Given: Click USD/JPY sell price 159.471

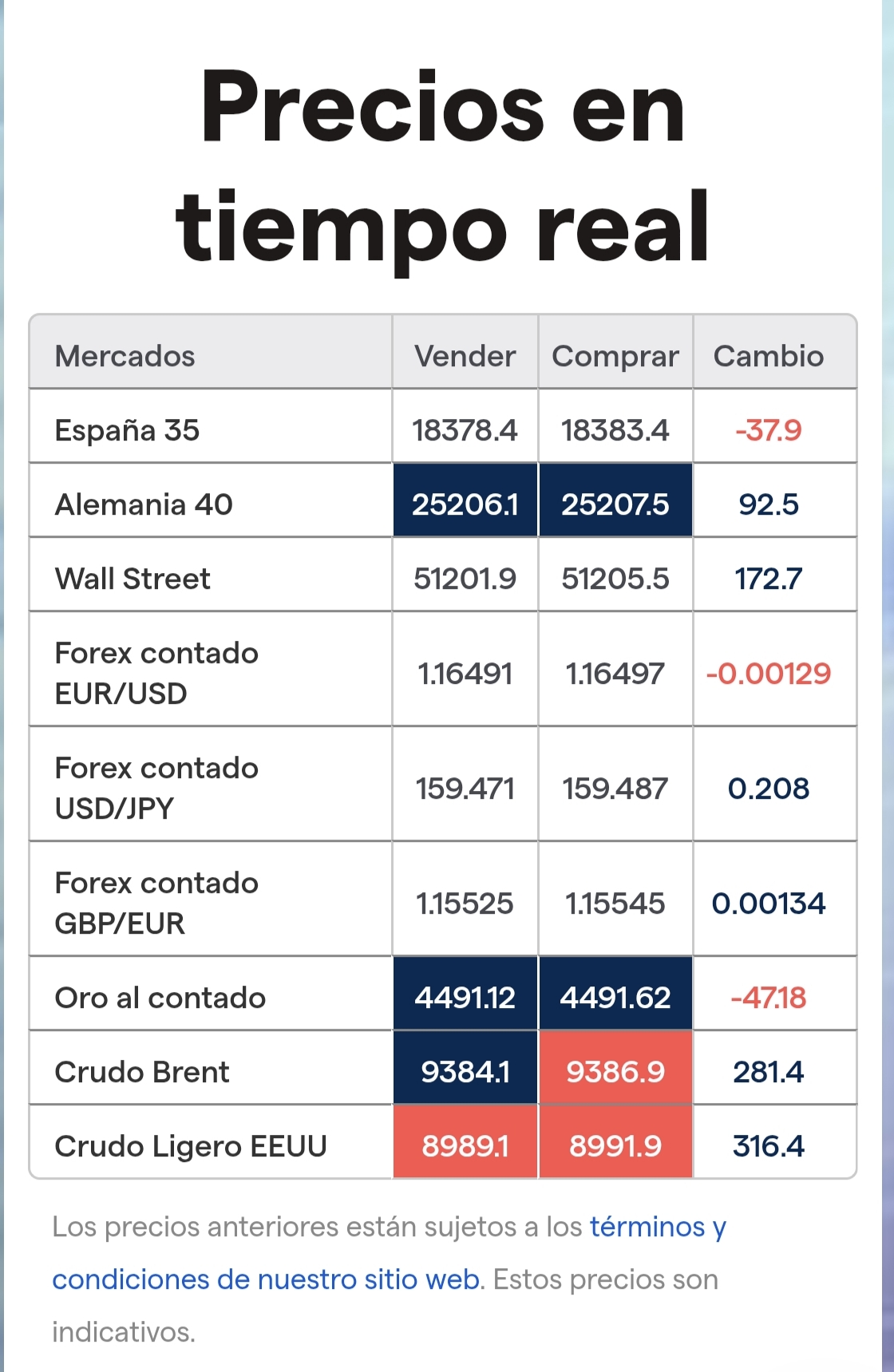Looking at the screenshot, I should (x=465, y=789).
